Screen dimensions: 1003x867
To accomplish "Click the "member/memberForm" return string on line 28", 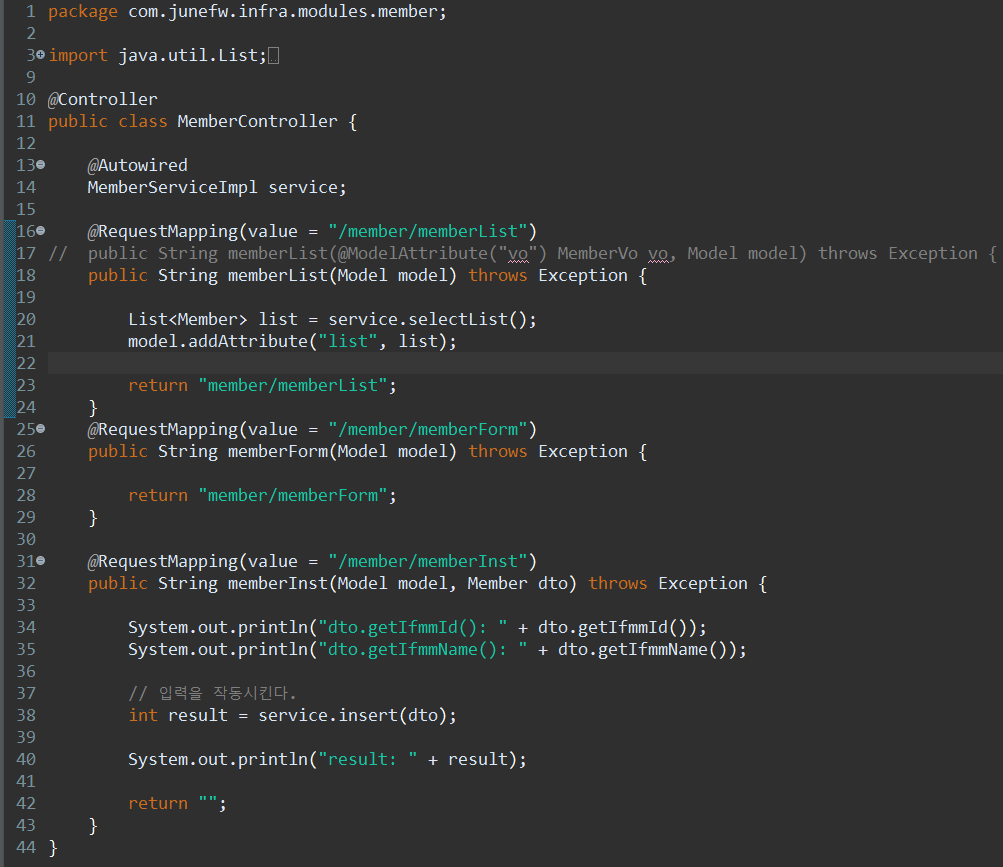I will coord(293,495).
